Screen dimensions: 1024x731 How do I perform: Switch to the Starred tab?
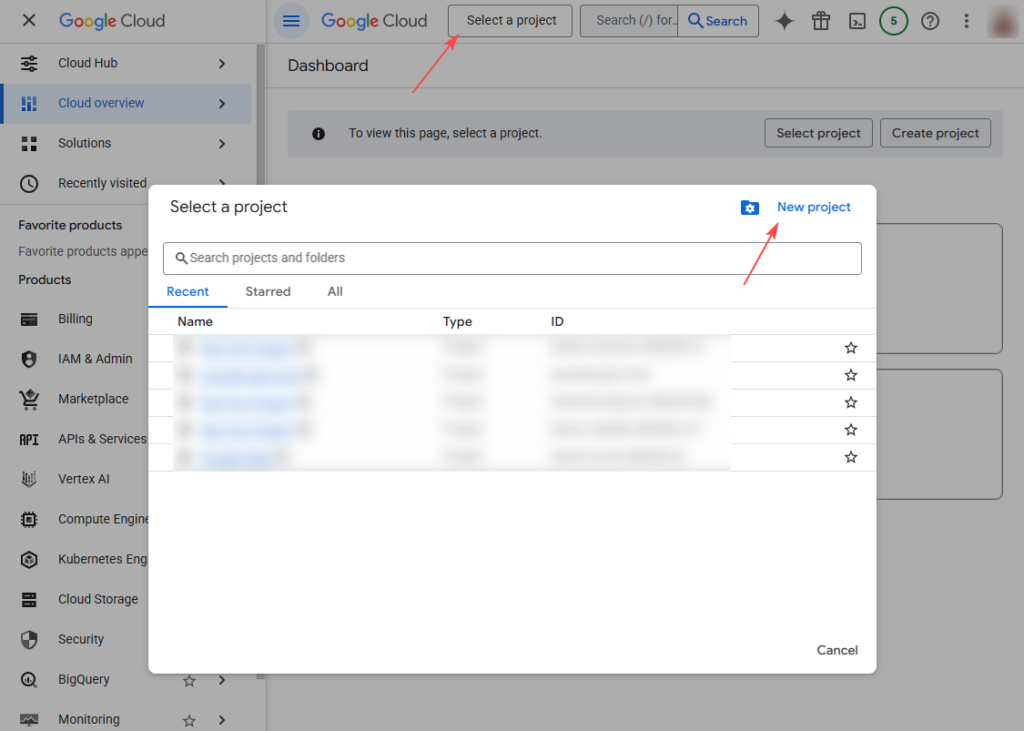coord(268,292)
